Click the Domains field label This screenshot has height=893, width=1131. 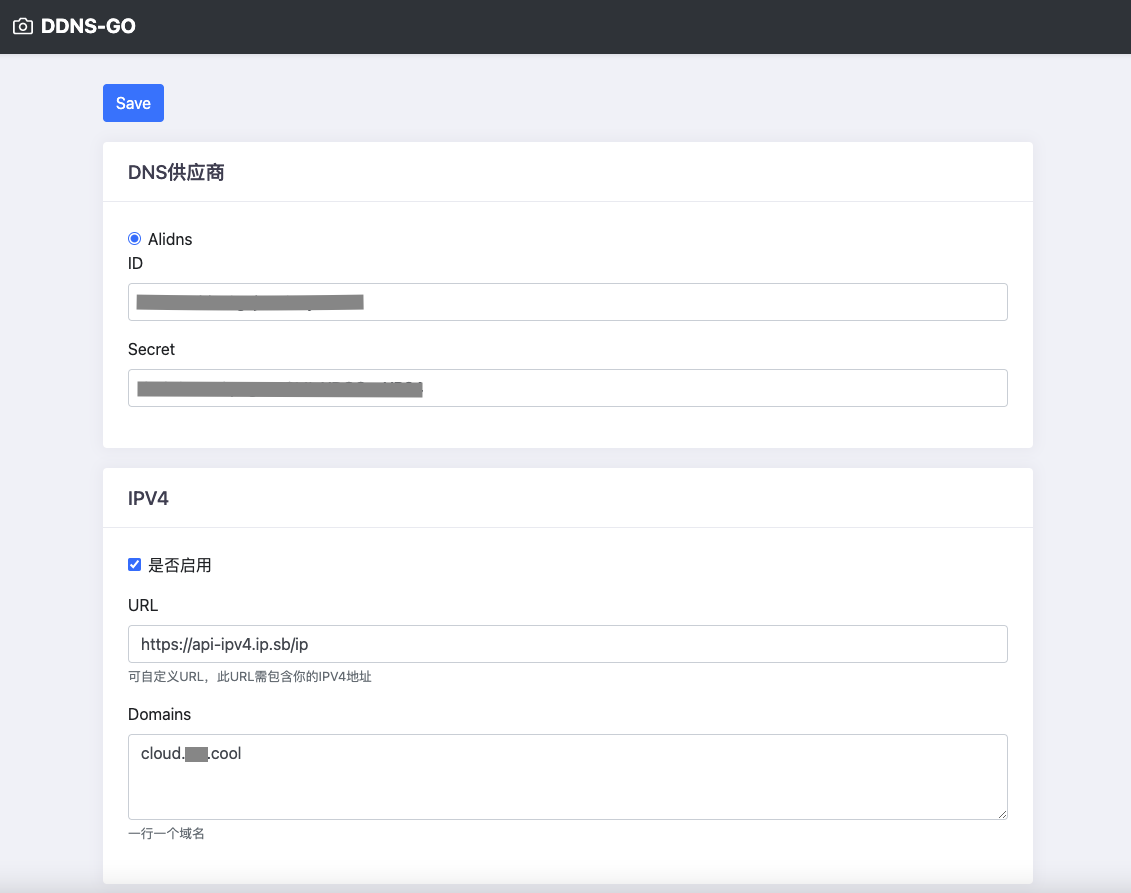159,714
